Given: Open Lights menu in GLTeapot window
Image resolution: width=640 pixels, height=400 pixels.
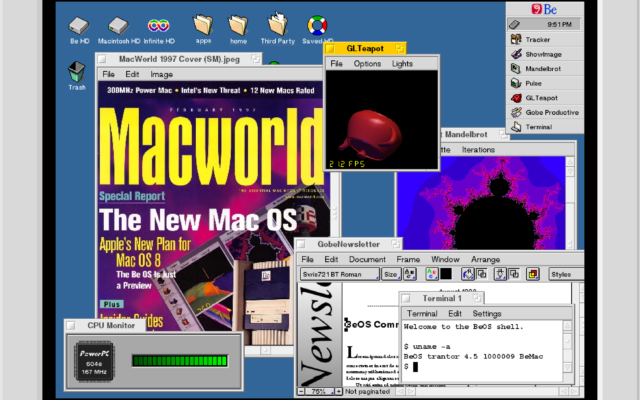Looking at the screenshot, I should tap(402, 64).
